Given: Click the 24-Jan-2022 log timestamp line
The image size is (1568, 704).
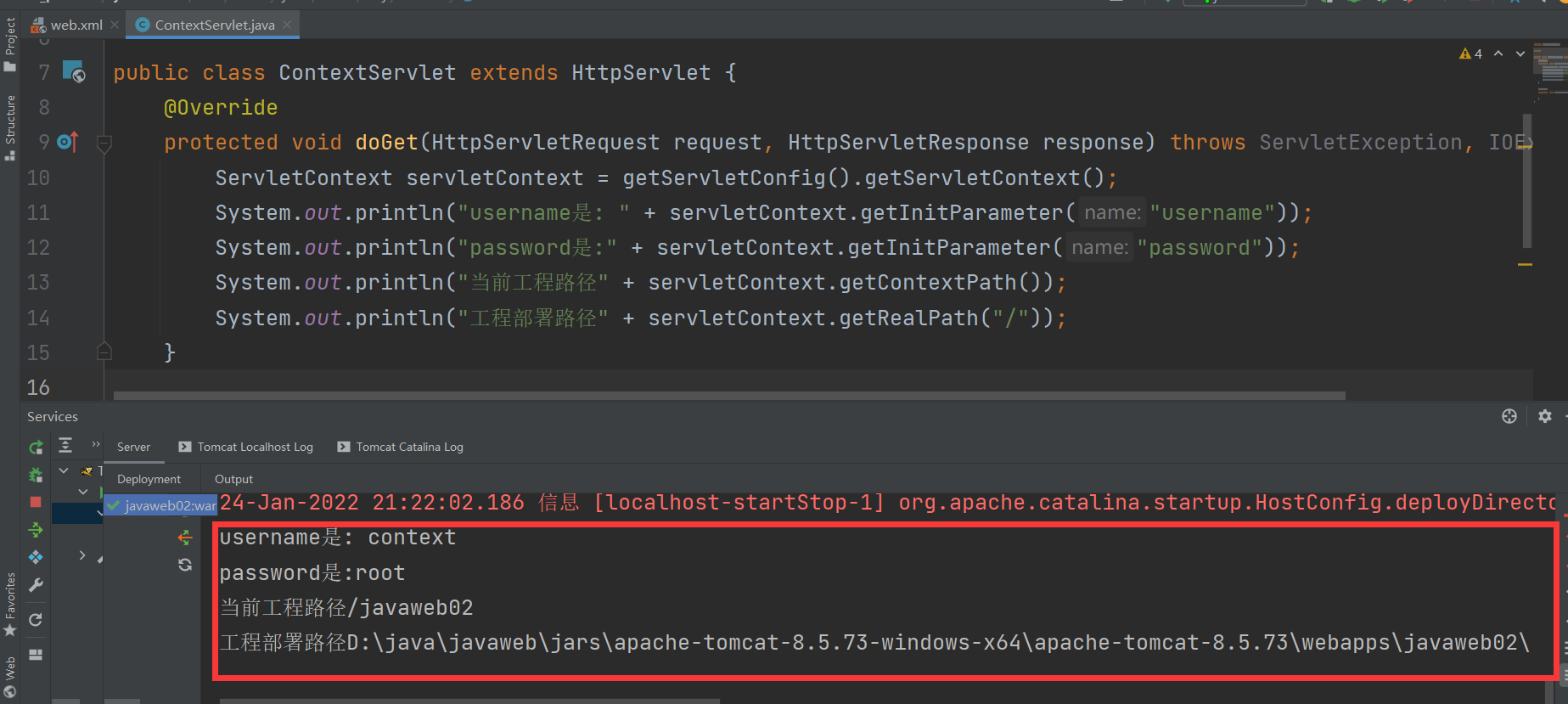Looking at the screenshot, I should [887, 502].
